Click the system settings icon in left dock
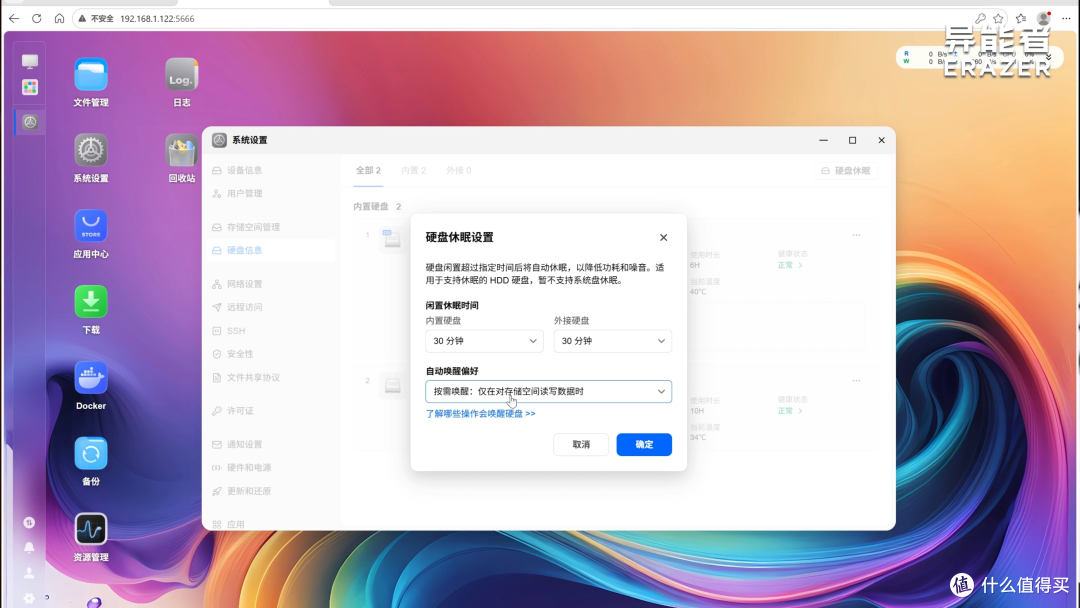The width and height of the screenshot is (1080, 608). pos(30,123)
